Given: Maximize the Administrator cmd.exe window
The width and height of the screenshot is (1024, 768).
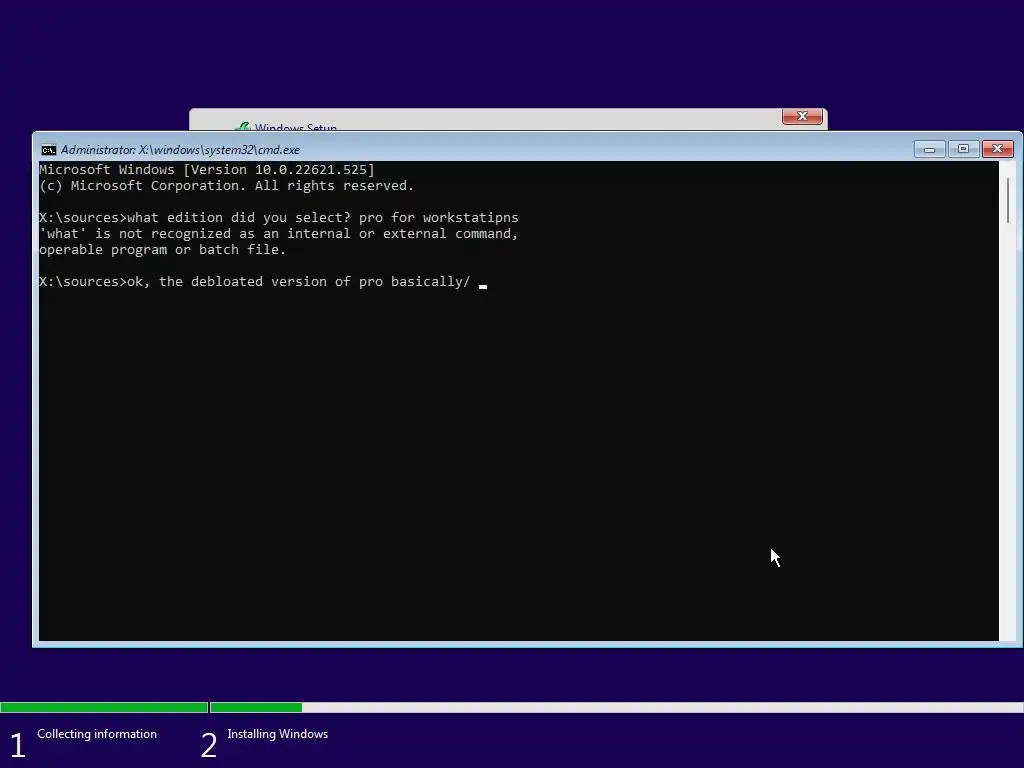Looking at the screenshot, I should coord(963,150).
